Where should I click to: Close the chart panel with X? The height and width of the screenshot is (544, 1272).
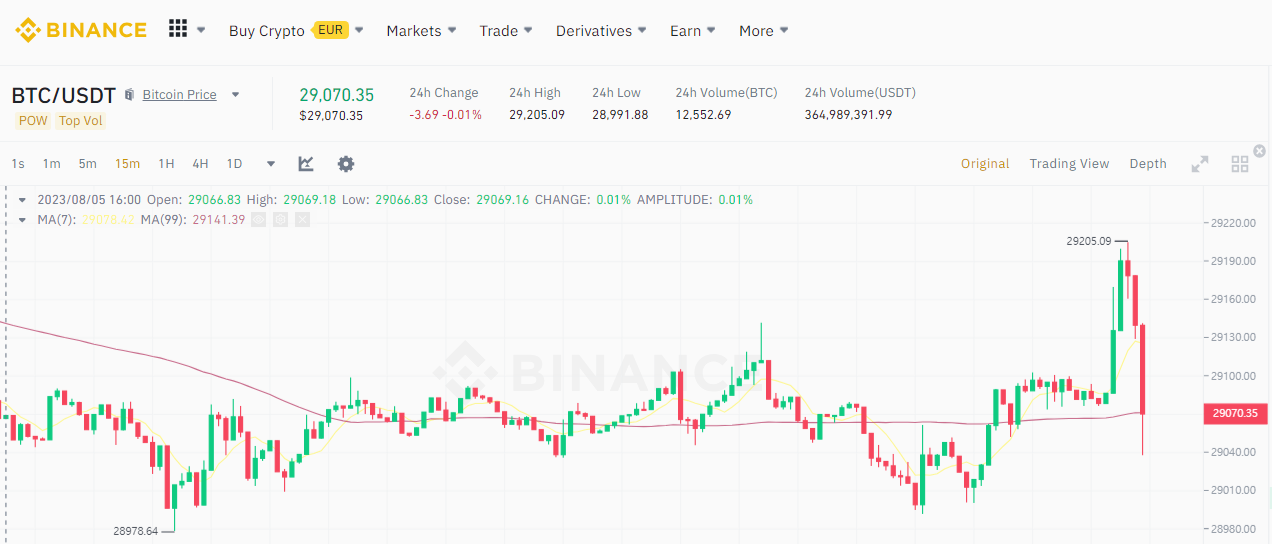1260,151
